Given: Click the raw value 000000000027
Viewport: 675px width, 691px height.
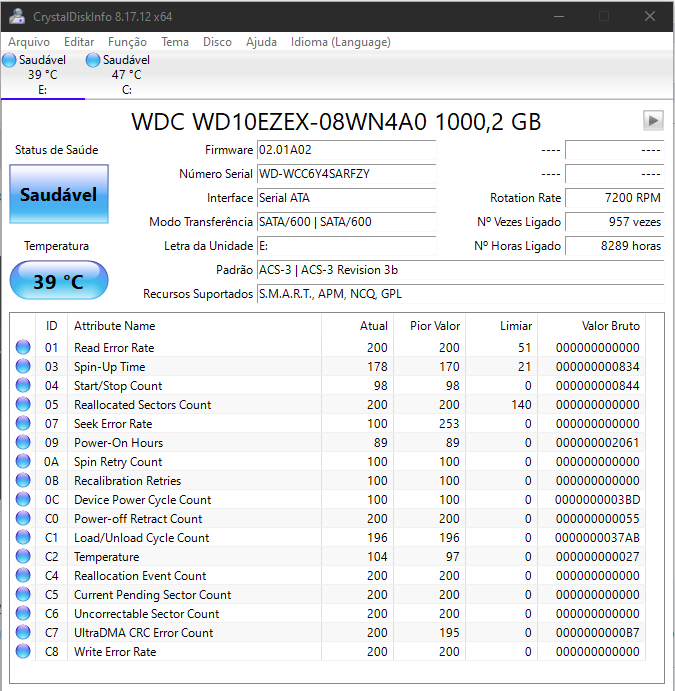Looking at the screenshot, I should point(597,557).
